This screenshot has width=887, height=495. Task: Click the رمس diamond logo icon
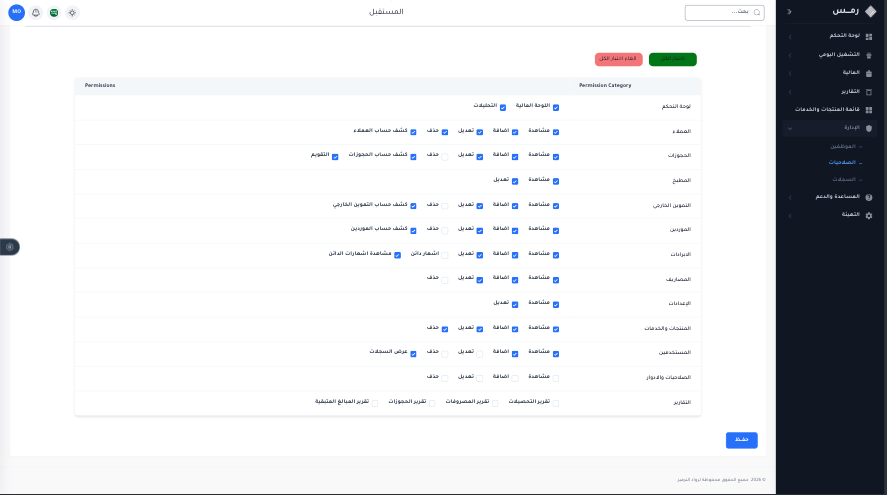tap(870, 11)
